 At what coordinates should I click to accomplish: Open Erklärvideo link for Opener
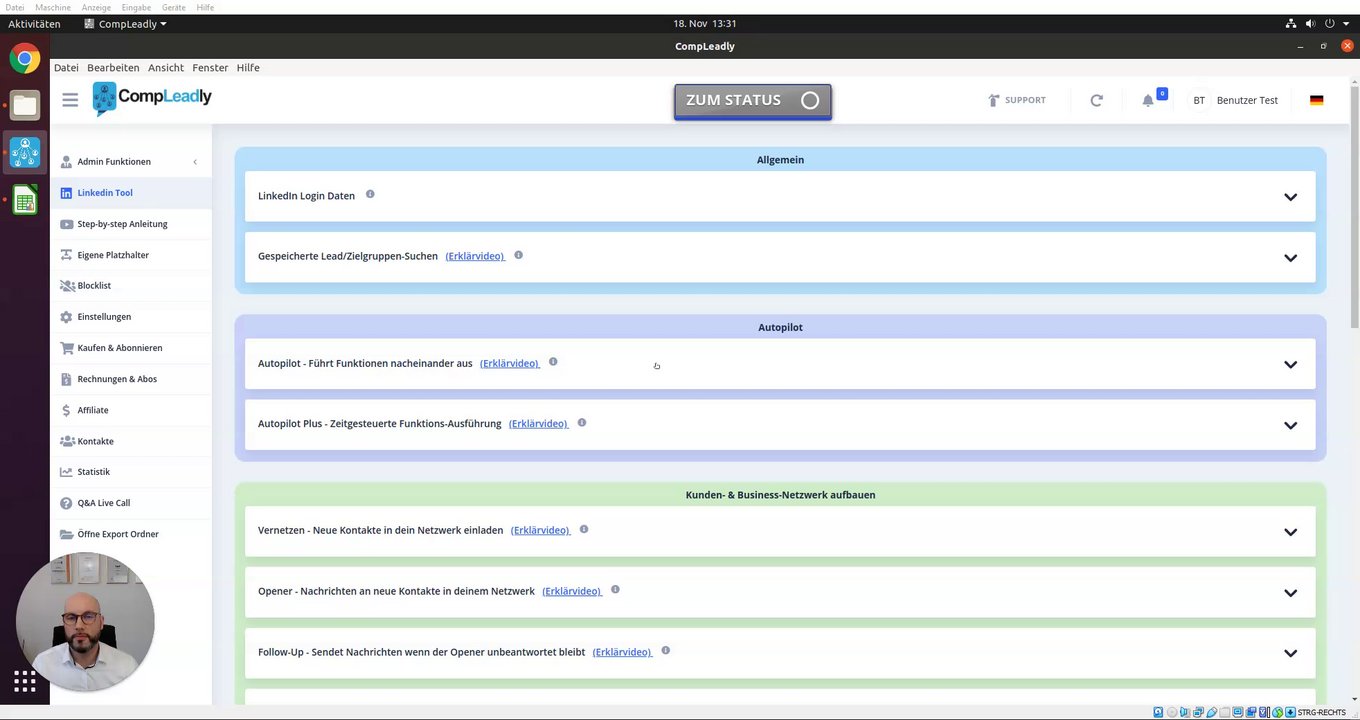[572, 591]
